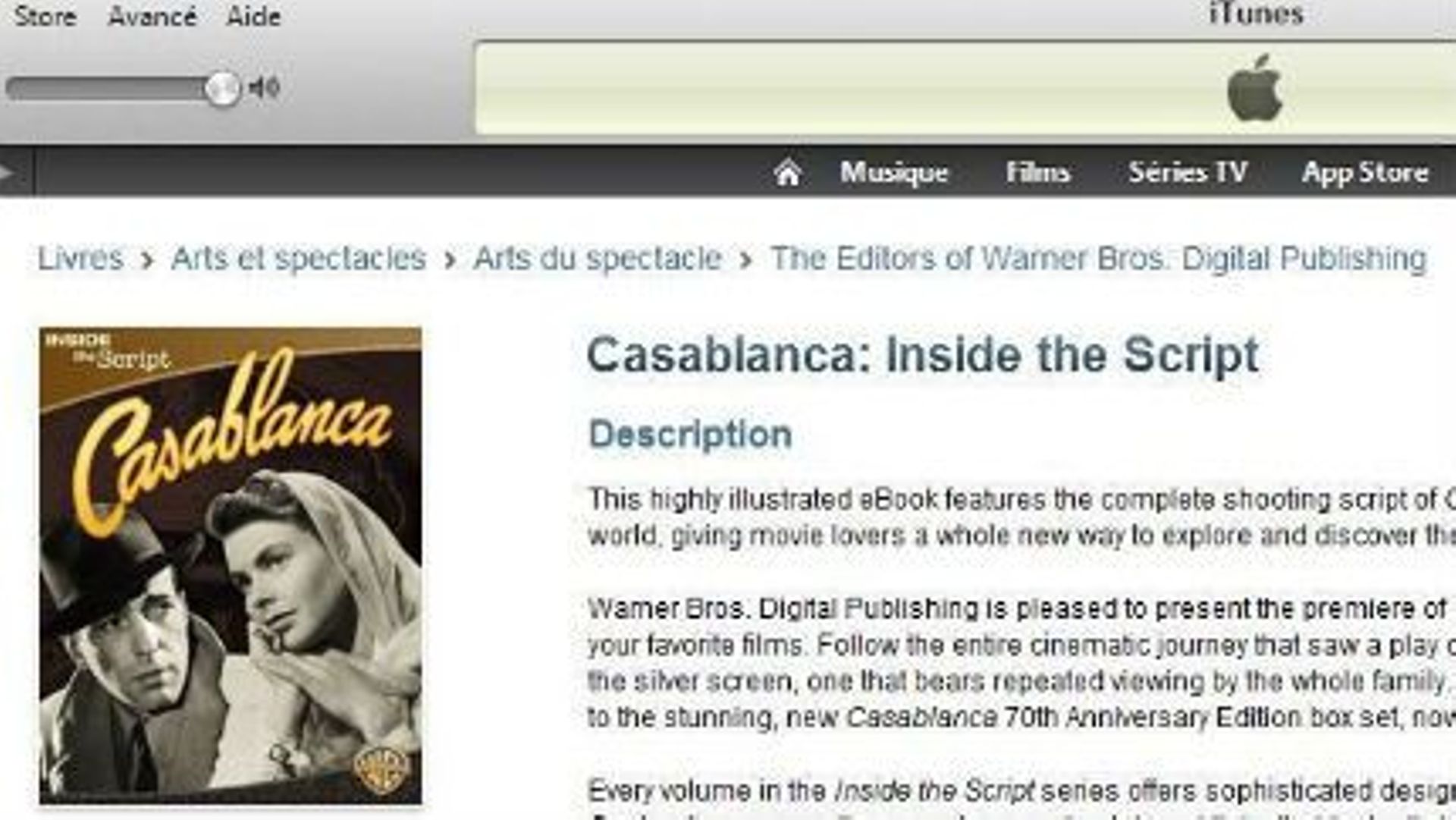Open the App Store tab
The height and width of the screenshot is (820, 1456).
[1365, 174]
